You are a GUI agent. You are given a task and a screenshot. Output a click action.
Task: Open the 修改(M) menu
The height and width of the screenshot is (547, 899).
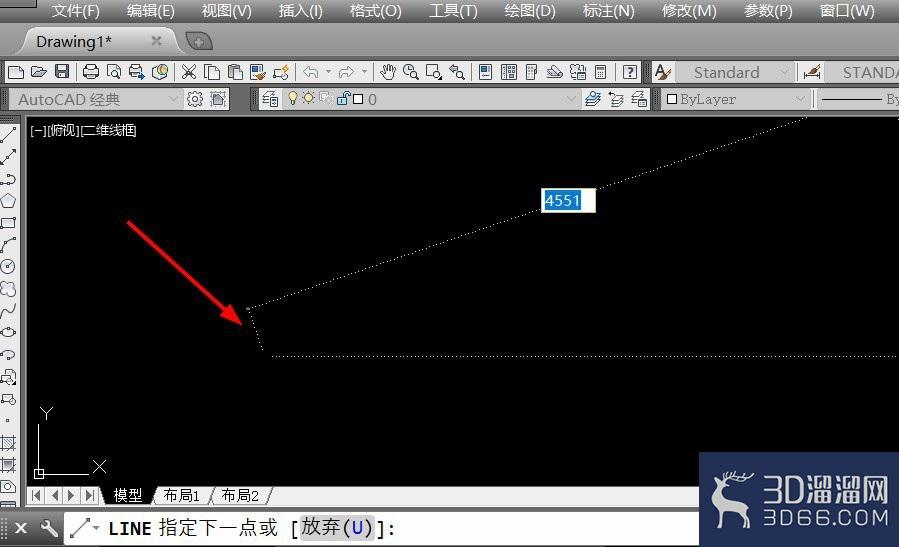click(x=689, y=11)
